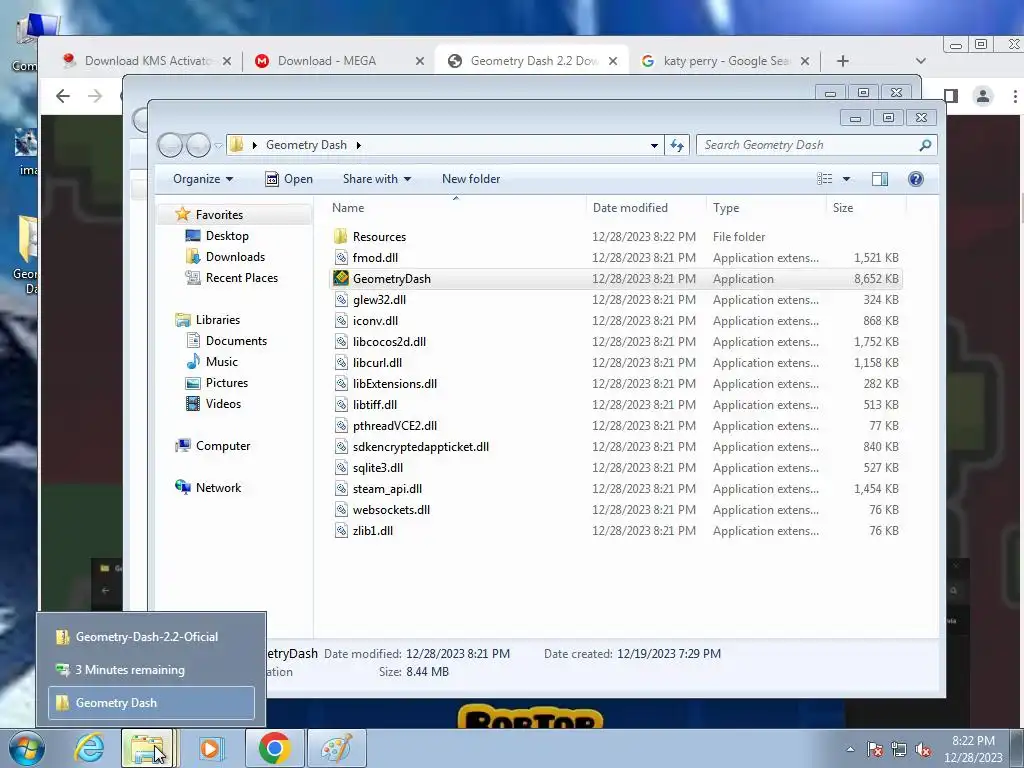
Task: Select Geometry Dash window in taskbar list
Action: point(152,703)
